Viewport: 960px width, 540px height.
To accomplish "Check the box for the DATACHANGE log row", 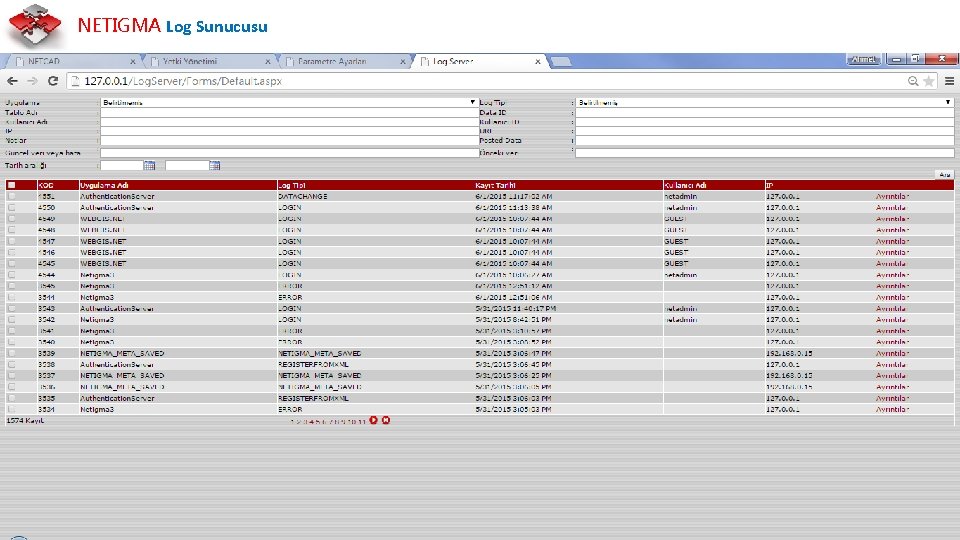I will click(x=12, y=196).
